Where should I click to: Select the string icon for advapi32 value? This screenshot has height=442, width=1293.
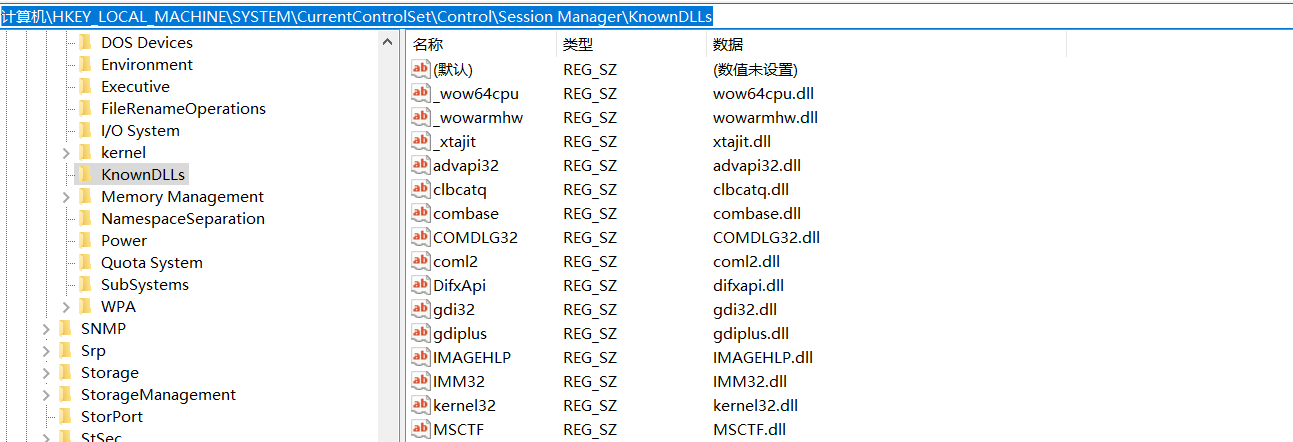coord(421,165)
